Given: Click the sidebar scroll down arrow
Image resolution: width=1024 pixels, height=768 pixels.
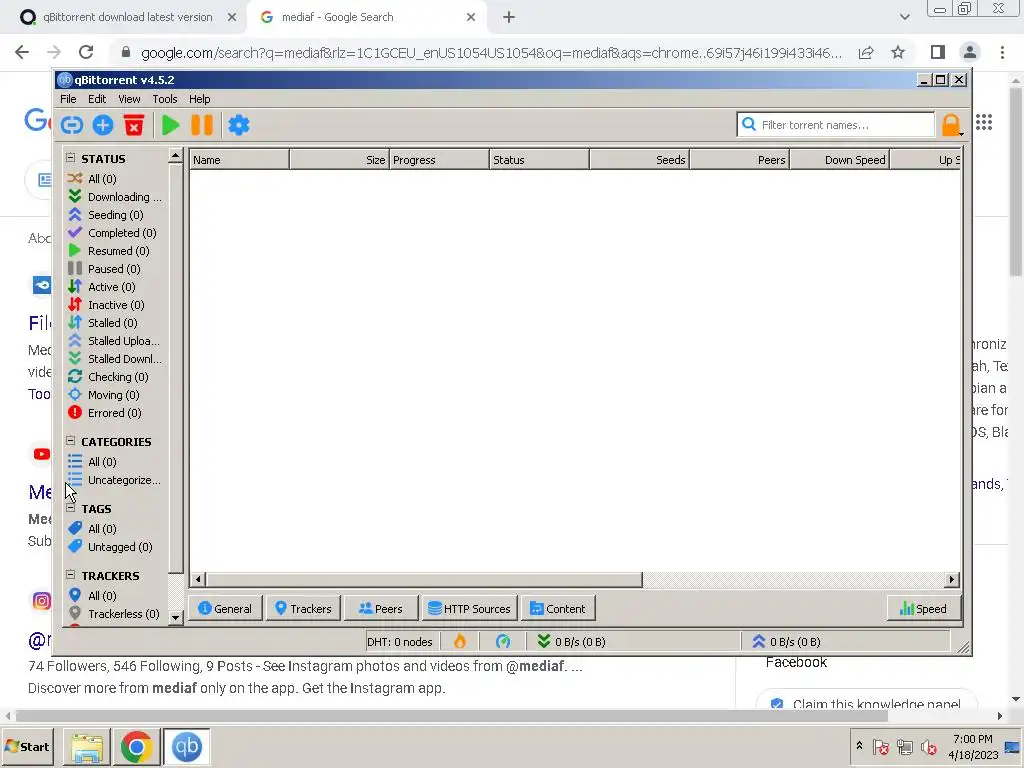Looking at the screenshot, I should (x=175, y=617).
